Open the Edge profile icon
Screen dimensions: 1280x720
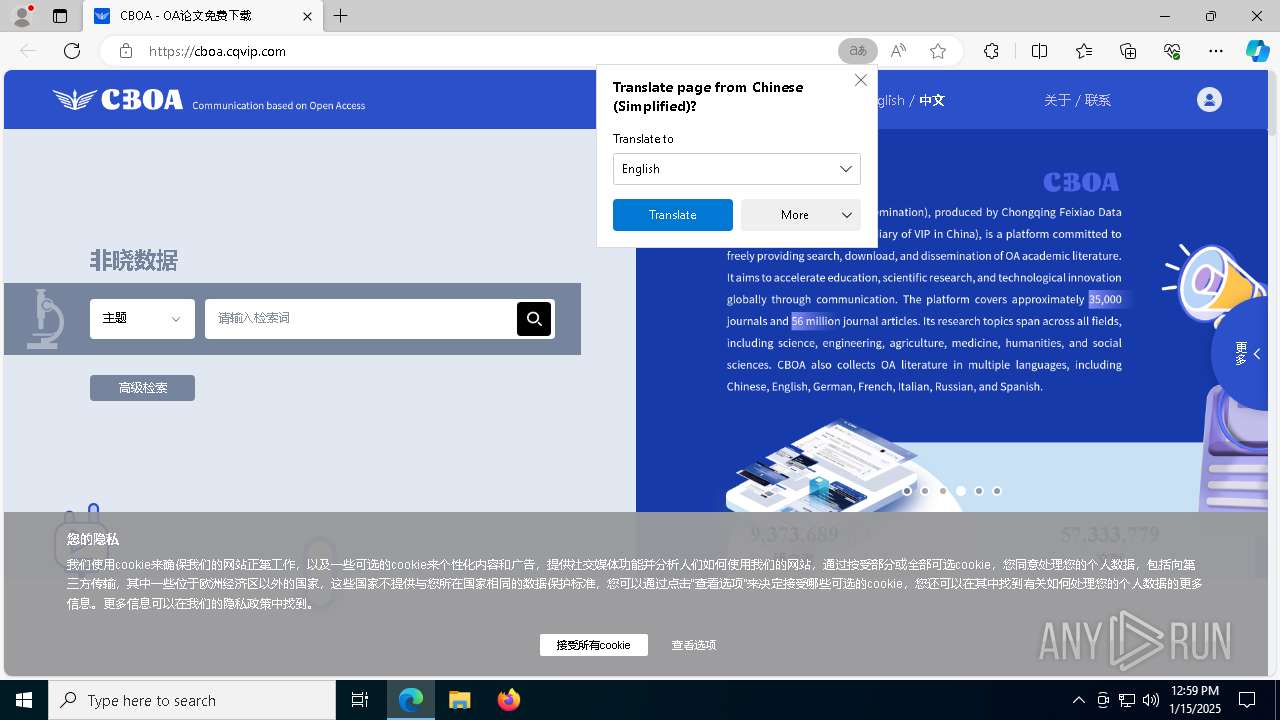(21, 16)
